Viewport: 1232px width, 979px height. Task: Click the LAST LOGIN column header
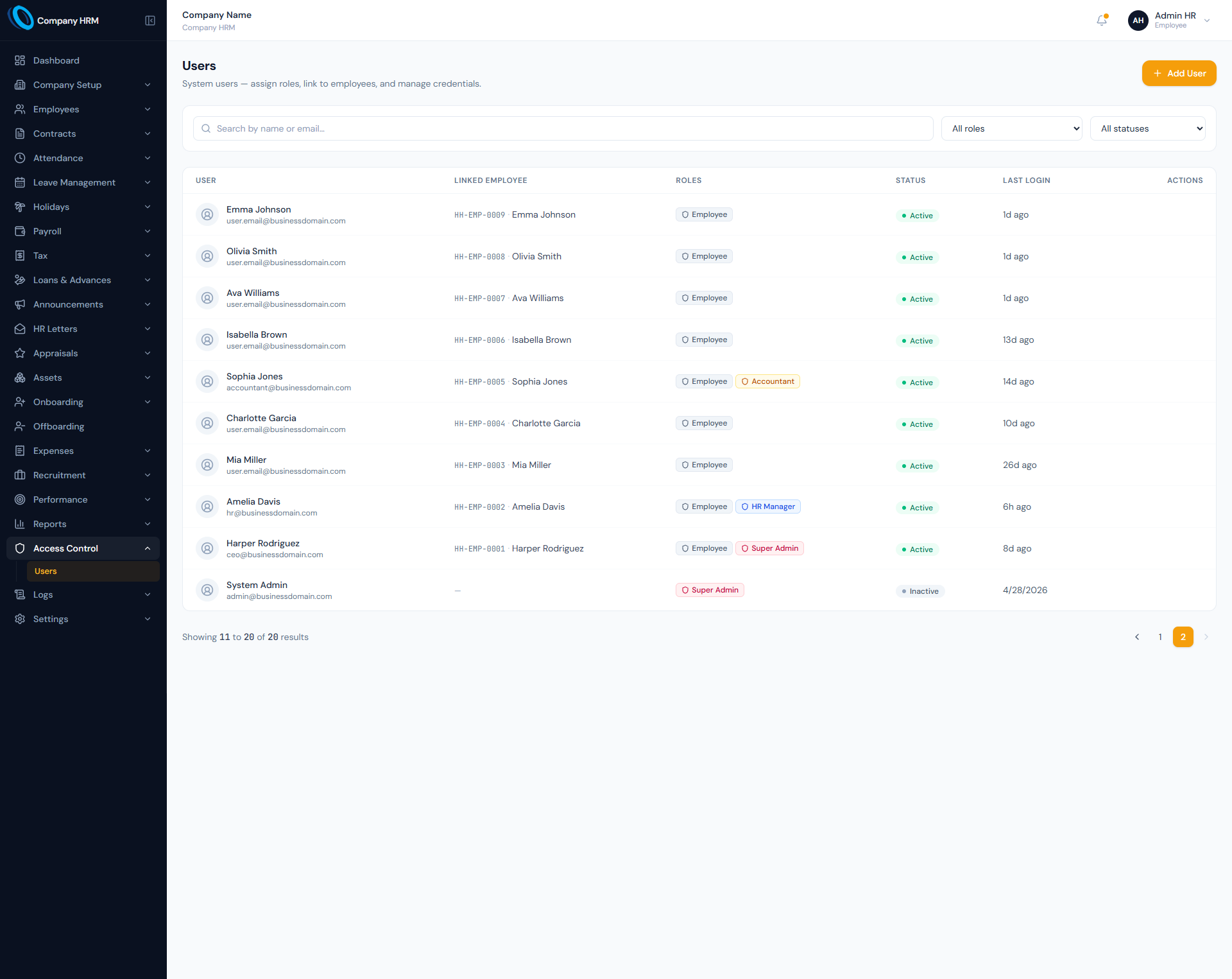coord(1027,180)
